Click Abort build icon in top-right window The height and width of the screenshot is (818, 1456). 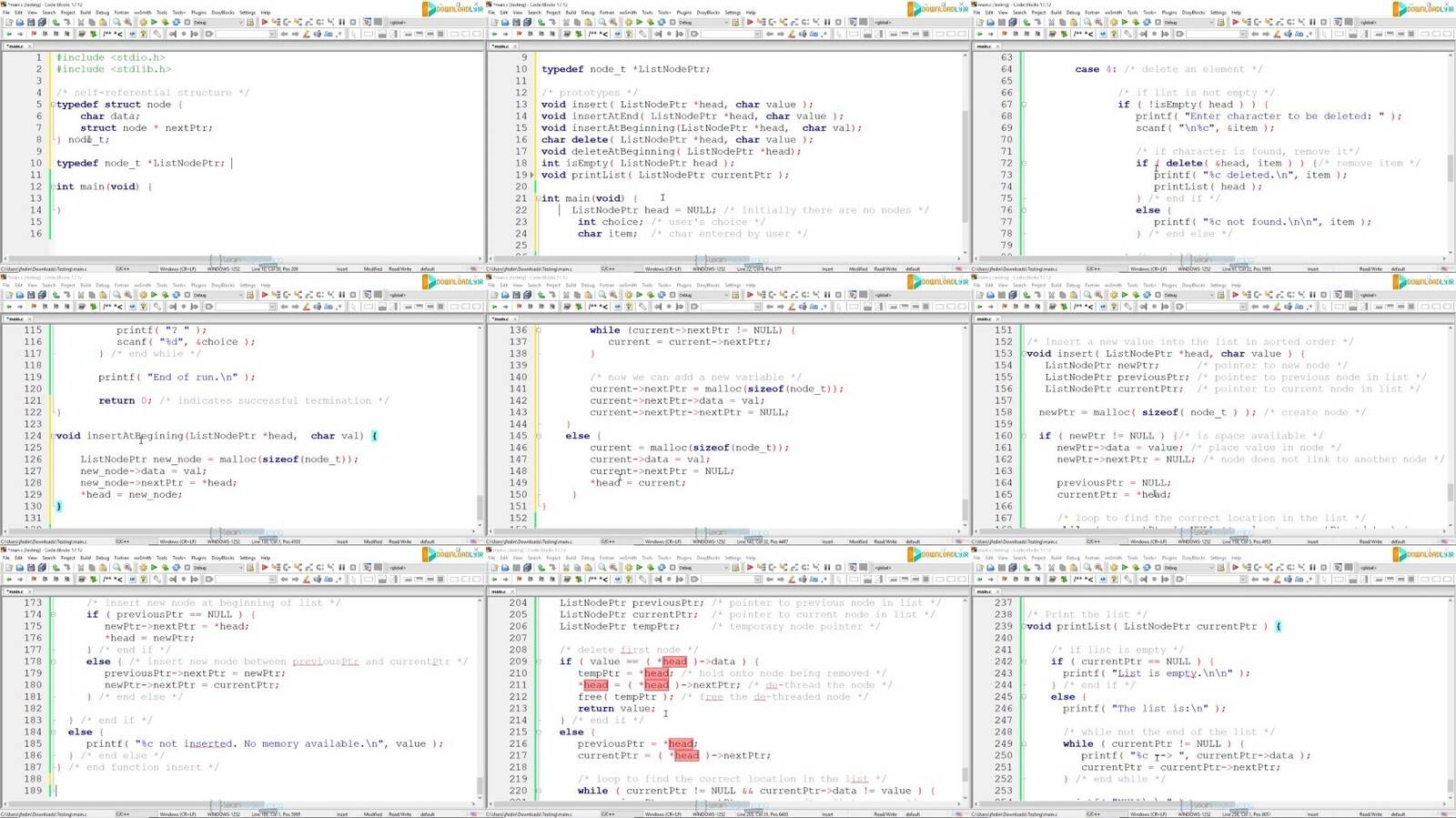coord(1158,22)
